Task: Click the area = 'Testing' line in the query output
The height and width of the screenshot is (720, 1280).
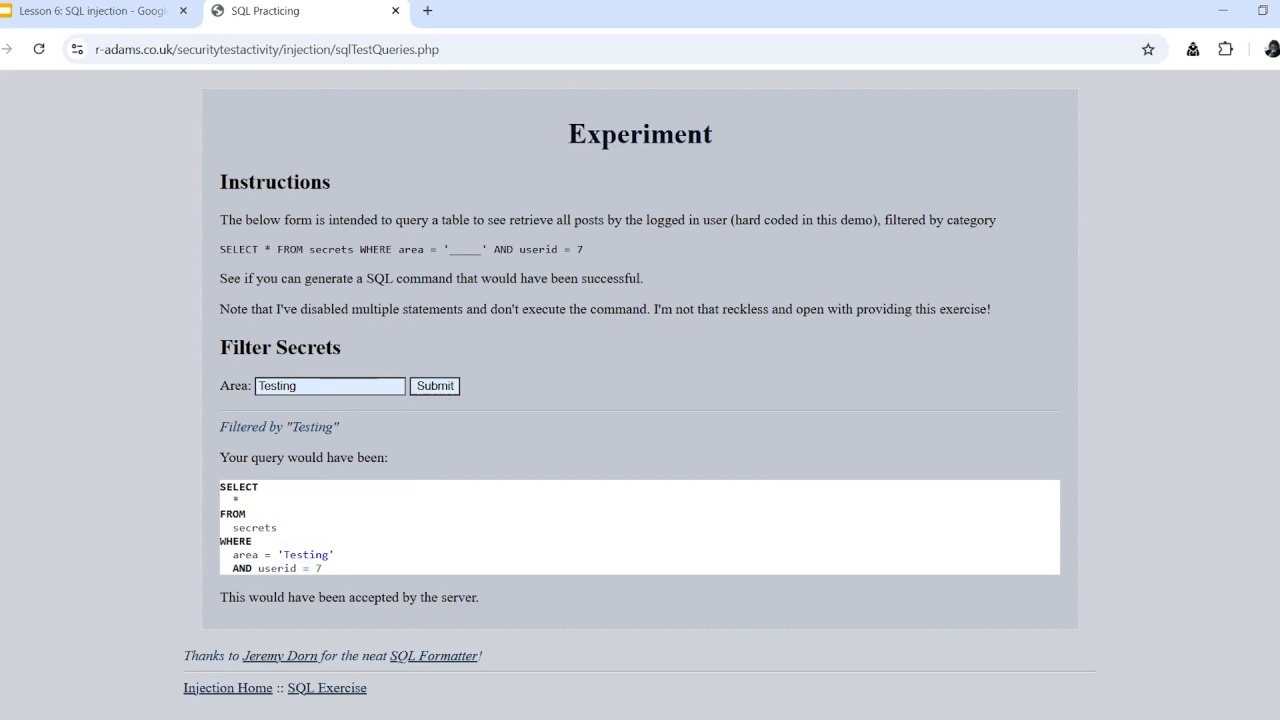Action: point(283,554)
